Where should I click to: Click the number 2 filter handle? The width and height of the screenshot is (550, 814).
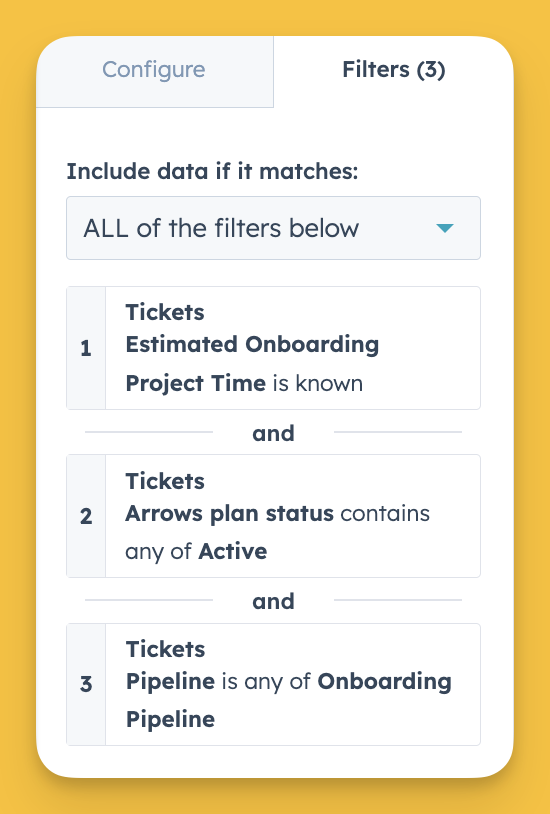coord(86,516)
